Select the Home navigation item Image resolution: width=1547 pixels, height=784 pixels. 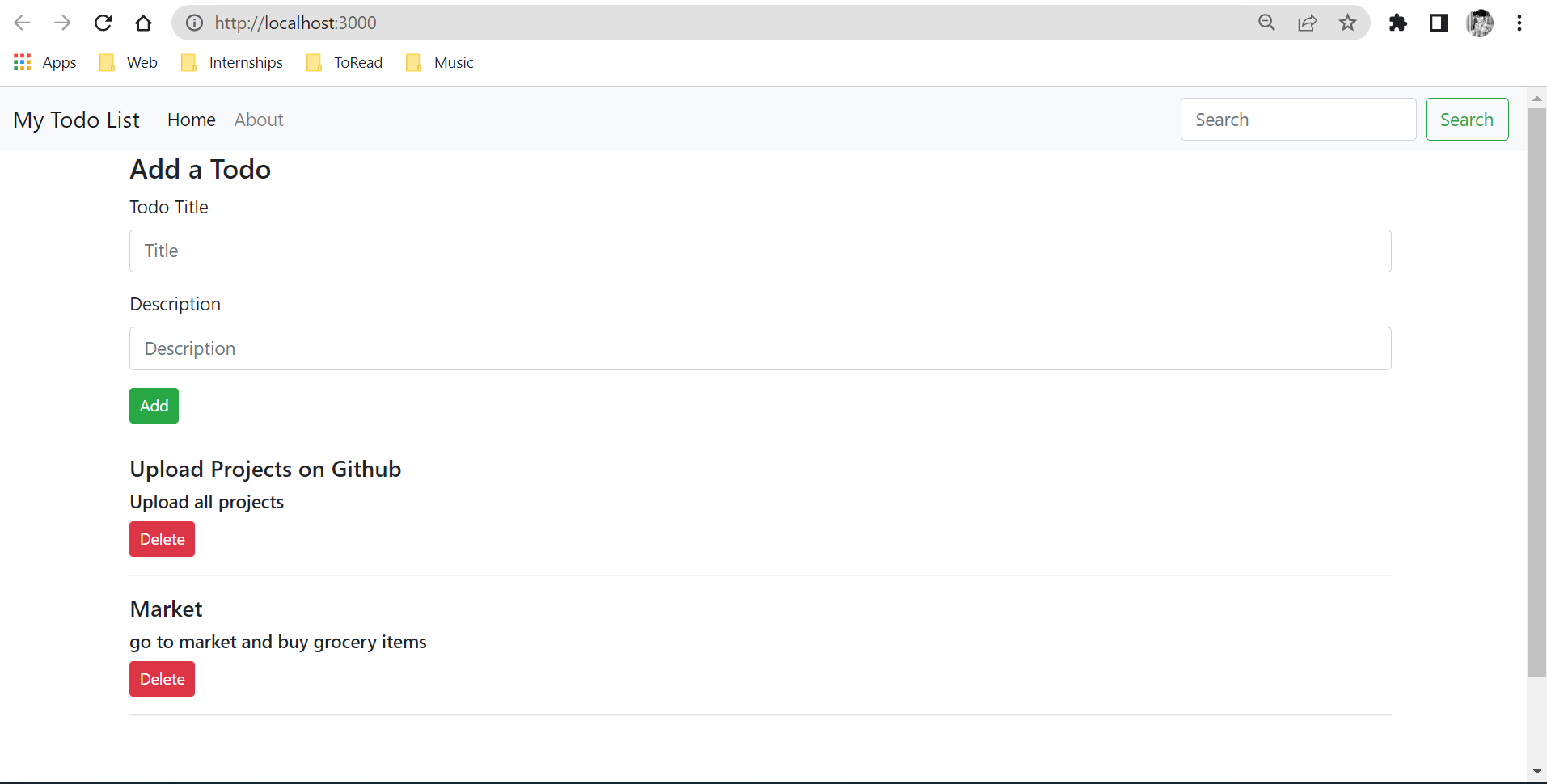(191, 120)
